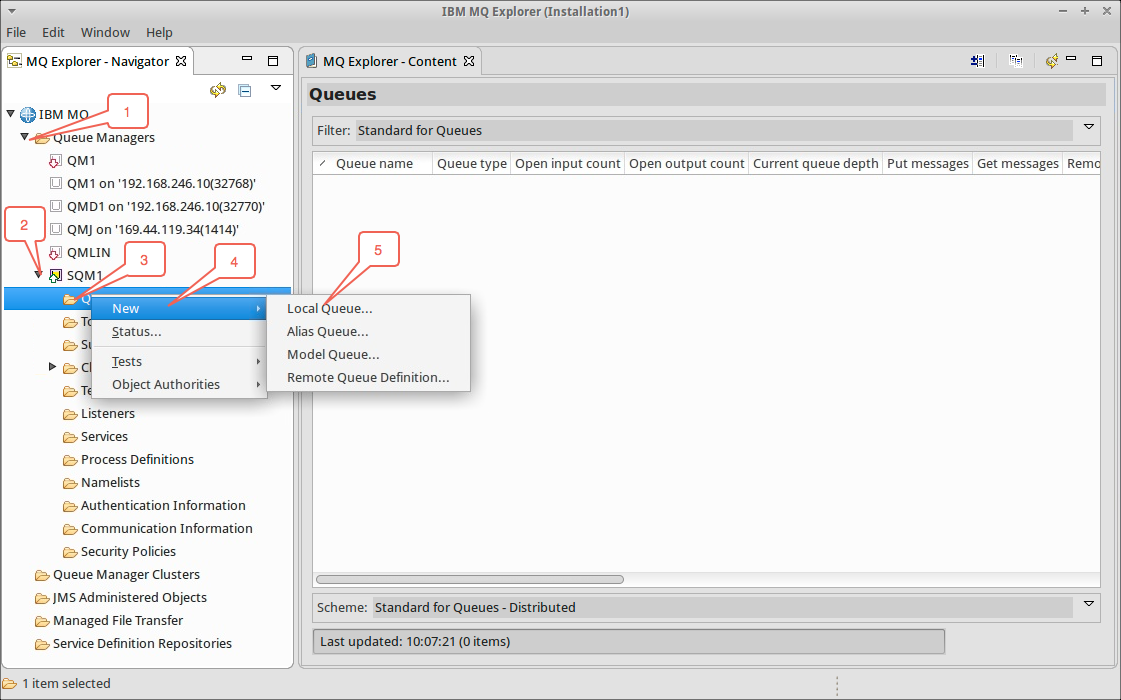Click the 'Standard for Queues' filter field
Screen dimensions: 1121x700
click(714, 130)
